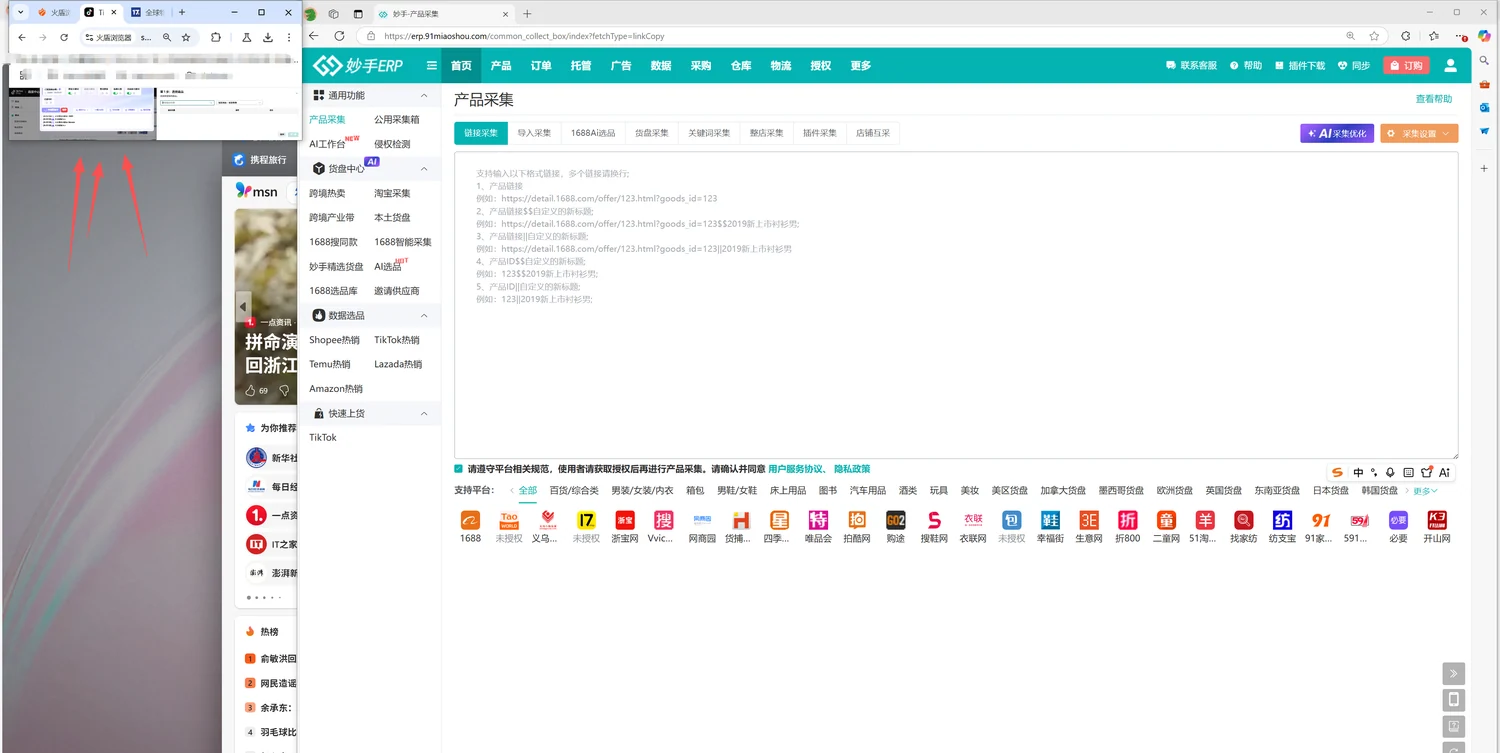Toggle the ERP sidebar hamburger menu
1500x753 pixels.
[x=432, y=66]
